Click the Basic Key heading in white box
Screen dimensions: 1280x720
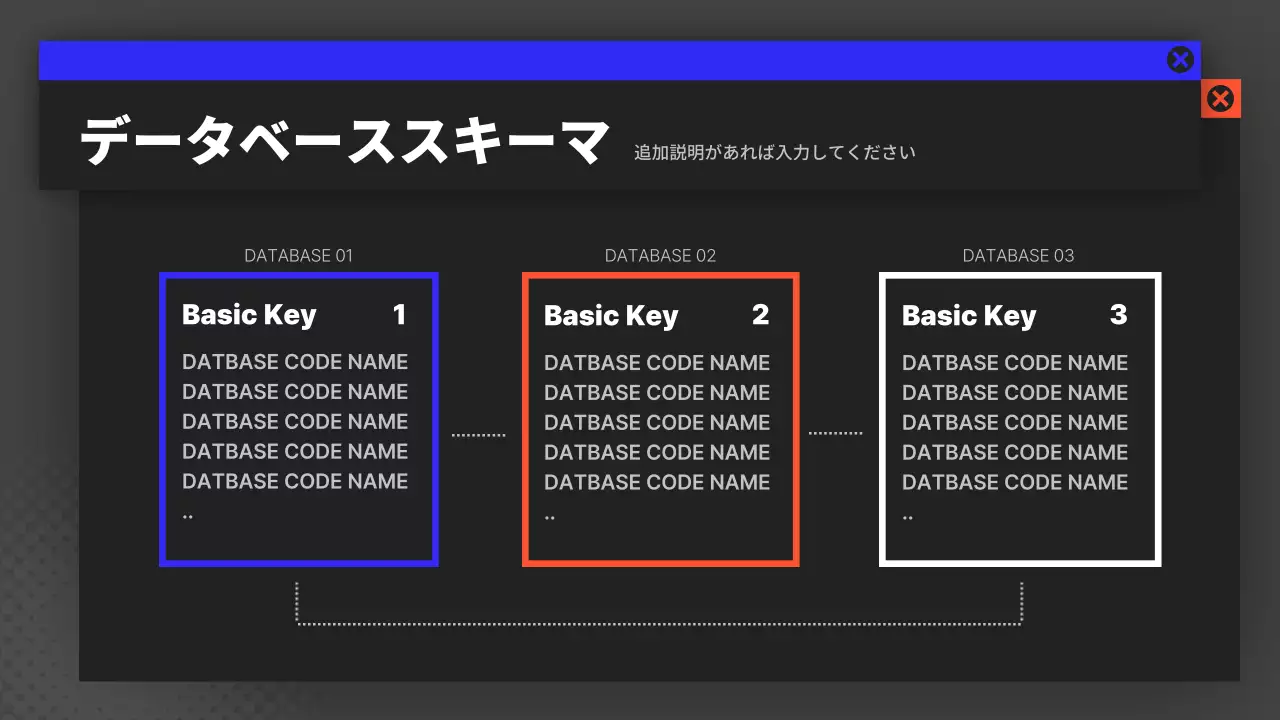tap(969, 316)
